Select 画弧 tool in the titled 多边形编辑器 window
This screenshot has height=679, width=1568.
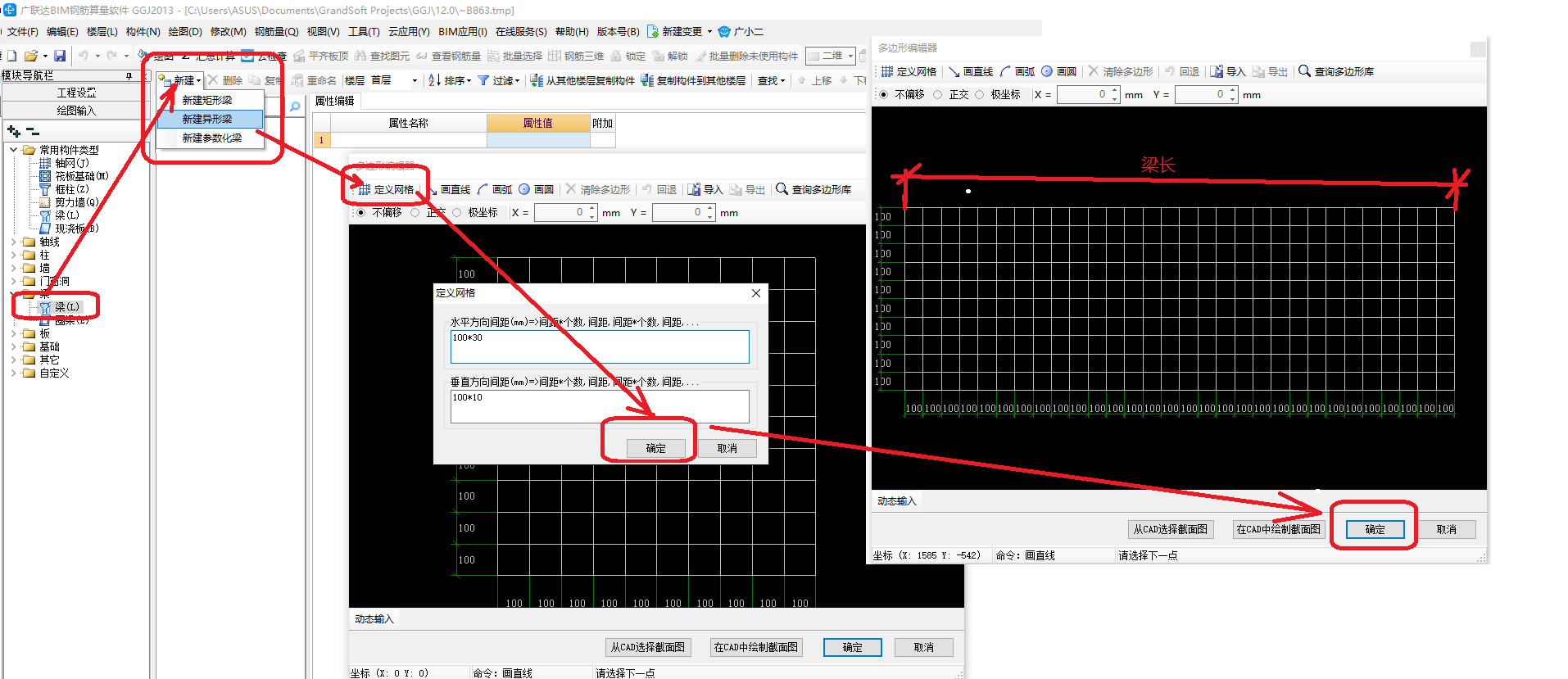[1017, 71]
